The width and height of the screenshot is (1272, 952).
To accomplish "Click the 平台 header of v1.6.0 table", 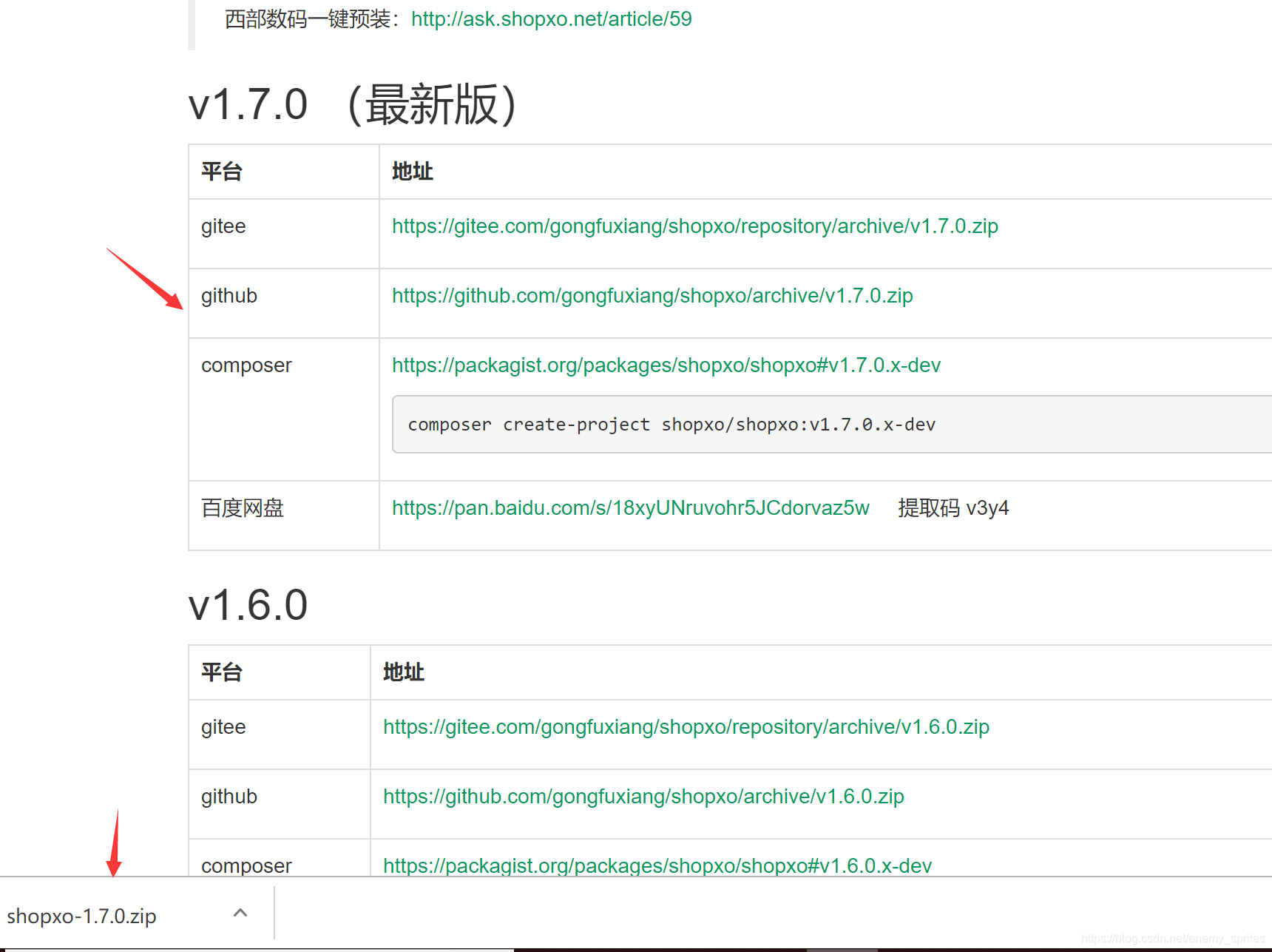I will pos(280,672).
